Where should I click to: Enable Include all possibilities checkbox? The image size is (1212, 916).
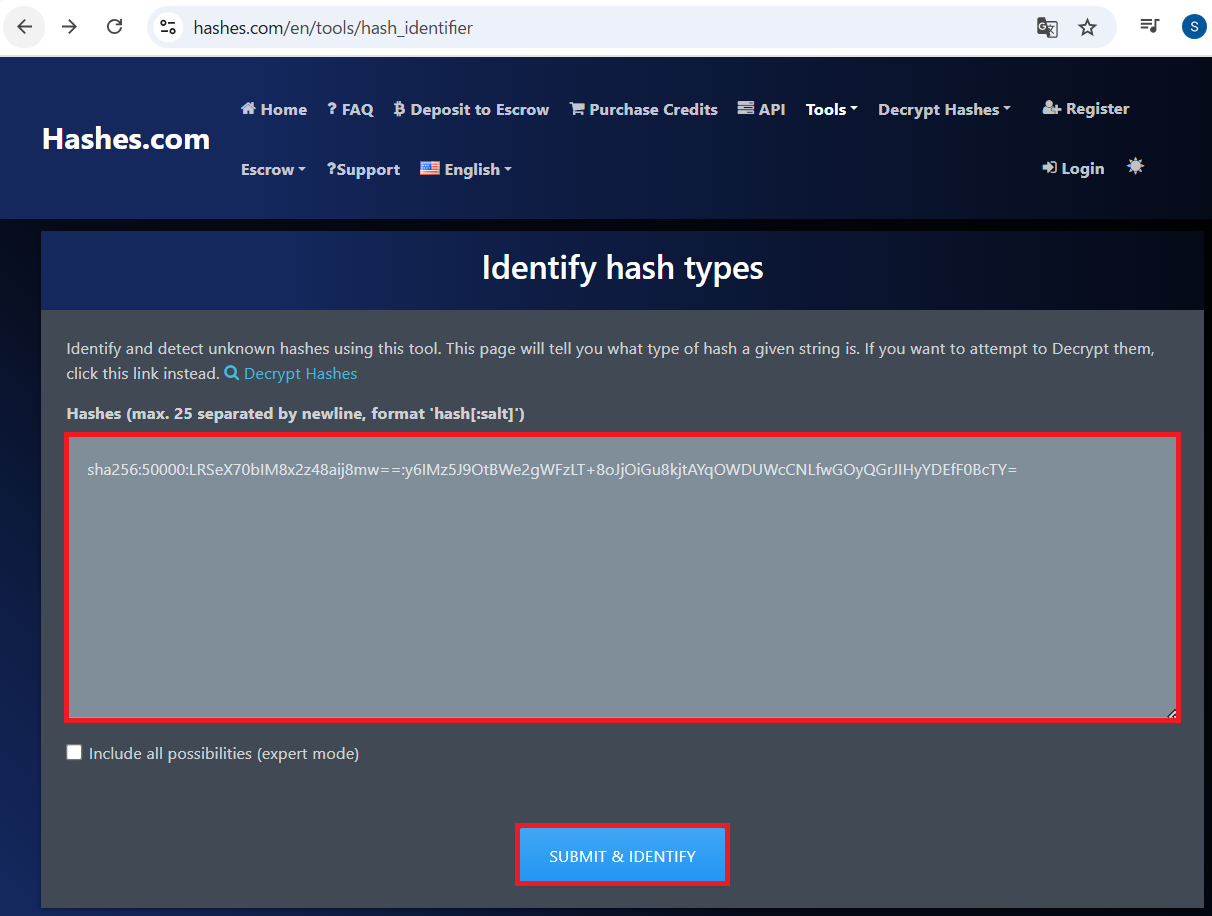point(74,753)
